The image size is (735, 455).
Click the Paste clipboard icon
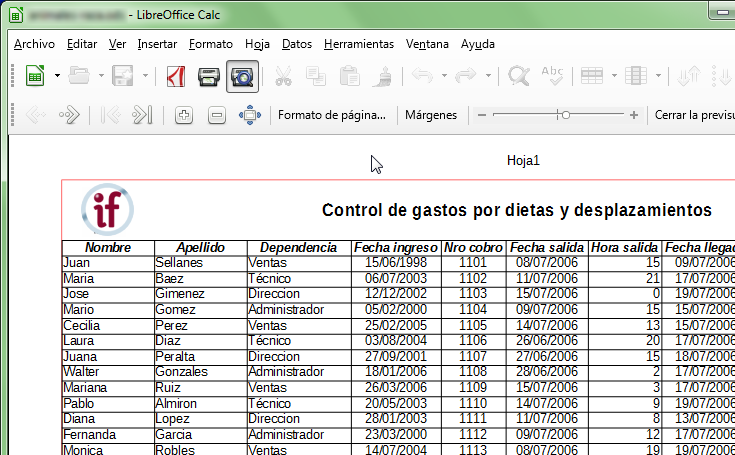coord(350,76)
